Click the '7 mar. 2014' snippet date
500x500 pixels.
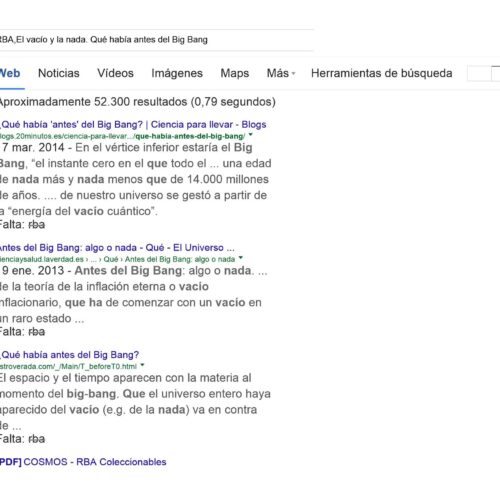32,147
